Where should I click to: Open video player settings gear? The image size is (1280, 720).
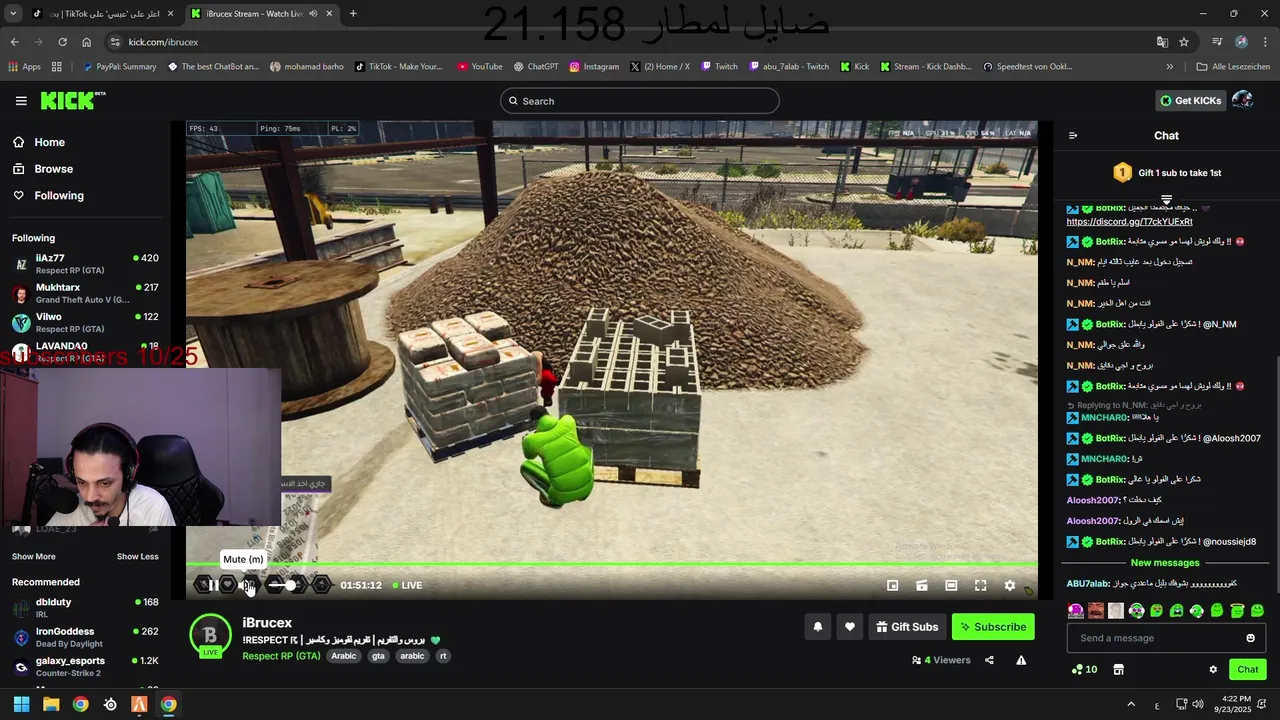tap(1009, 586)
